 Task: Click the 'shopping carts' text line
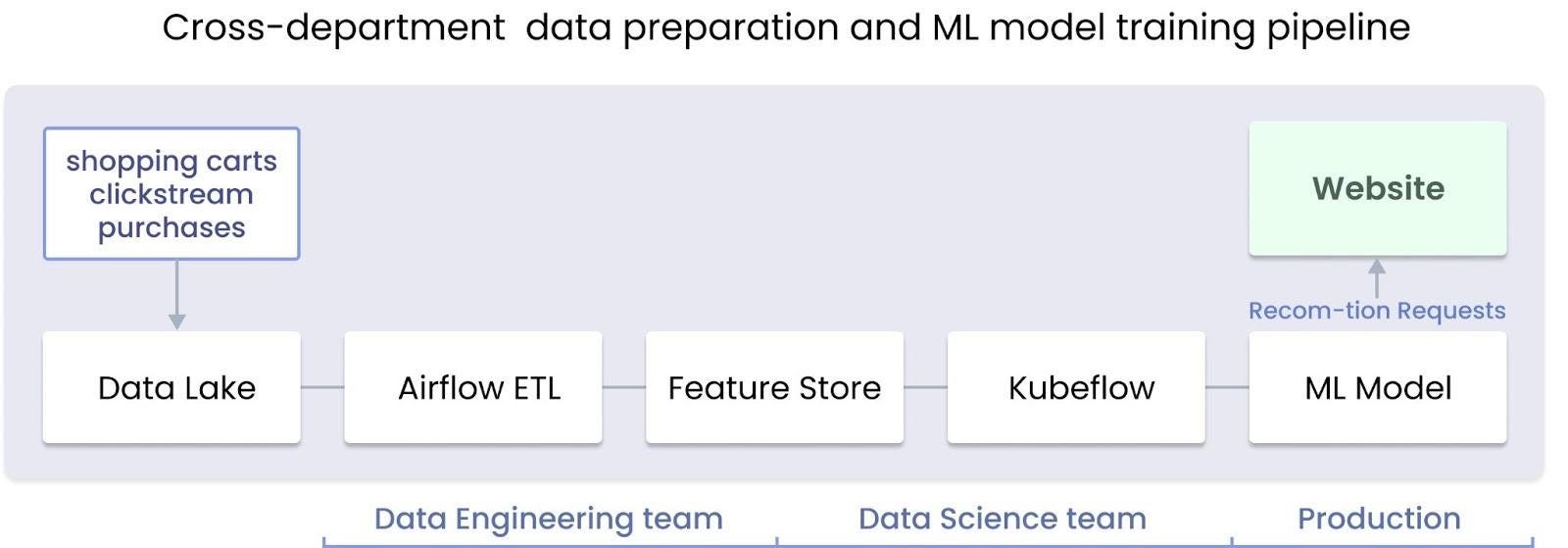tap(171, 161)
